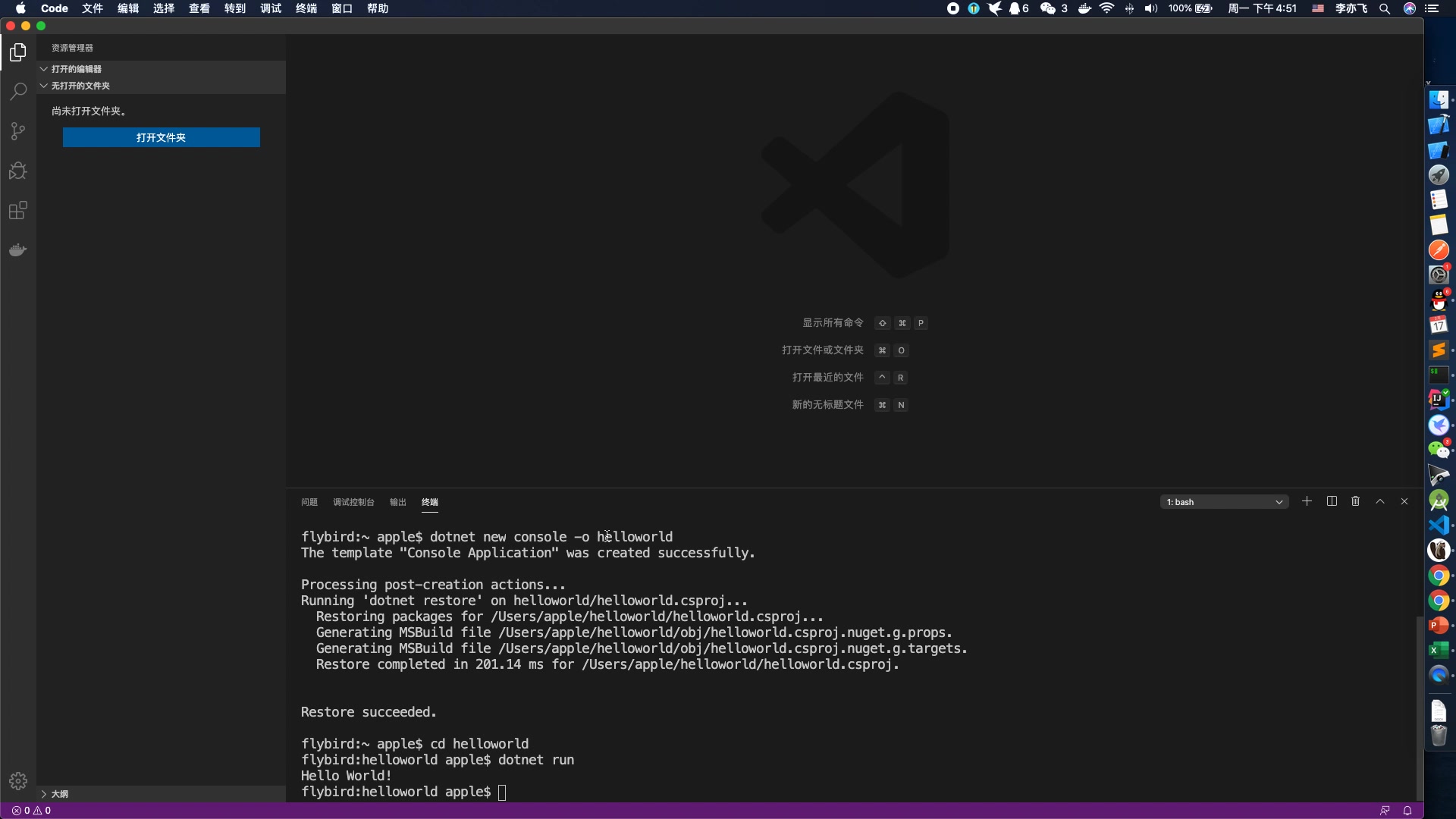Open Spotlight search in menu bar
The image size is (1456, 819).
click(1385, 8)
